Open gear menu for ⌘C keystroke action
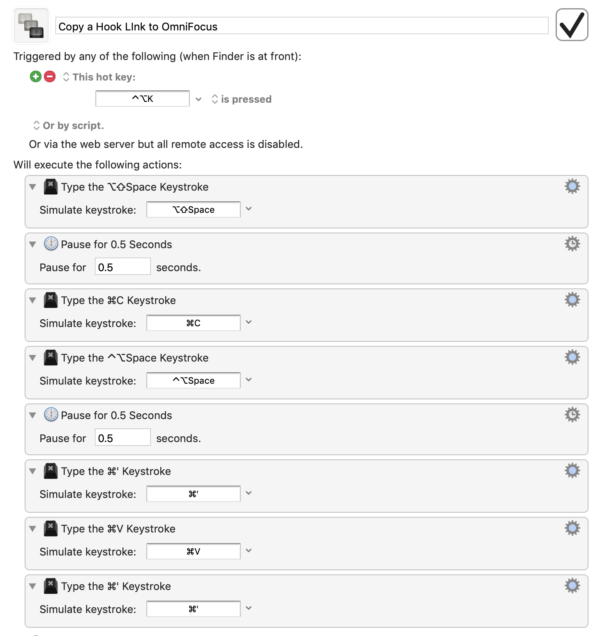 571,299
